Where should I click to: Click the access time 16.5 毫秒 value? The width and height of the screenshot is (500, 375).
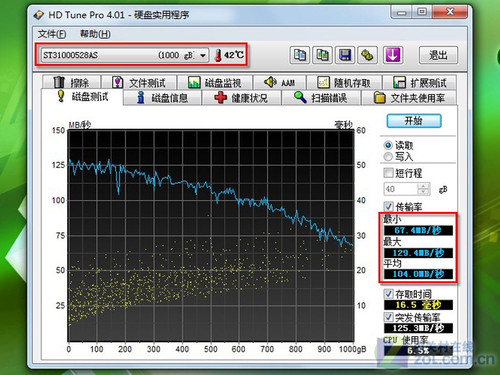click(x=418, y=305)
